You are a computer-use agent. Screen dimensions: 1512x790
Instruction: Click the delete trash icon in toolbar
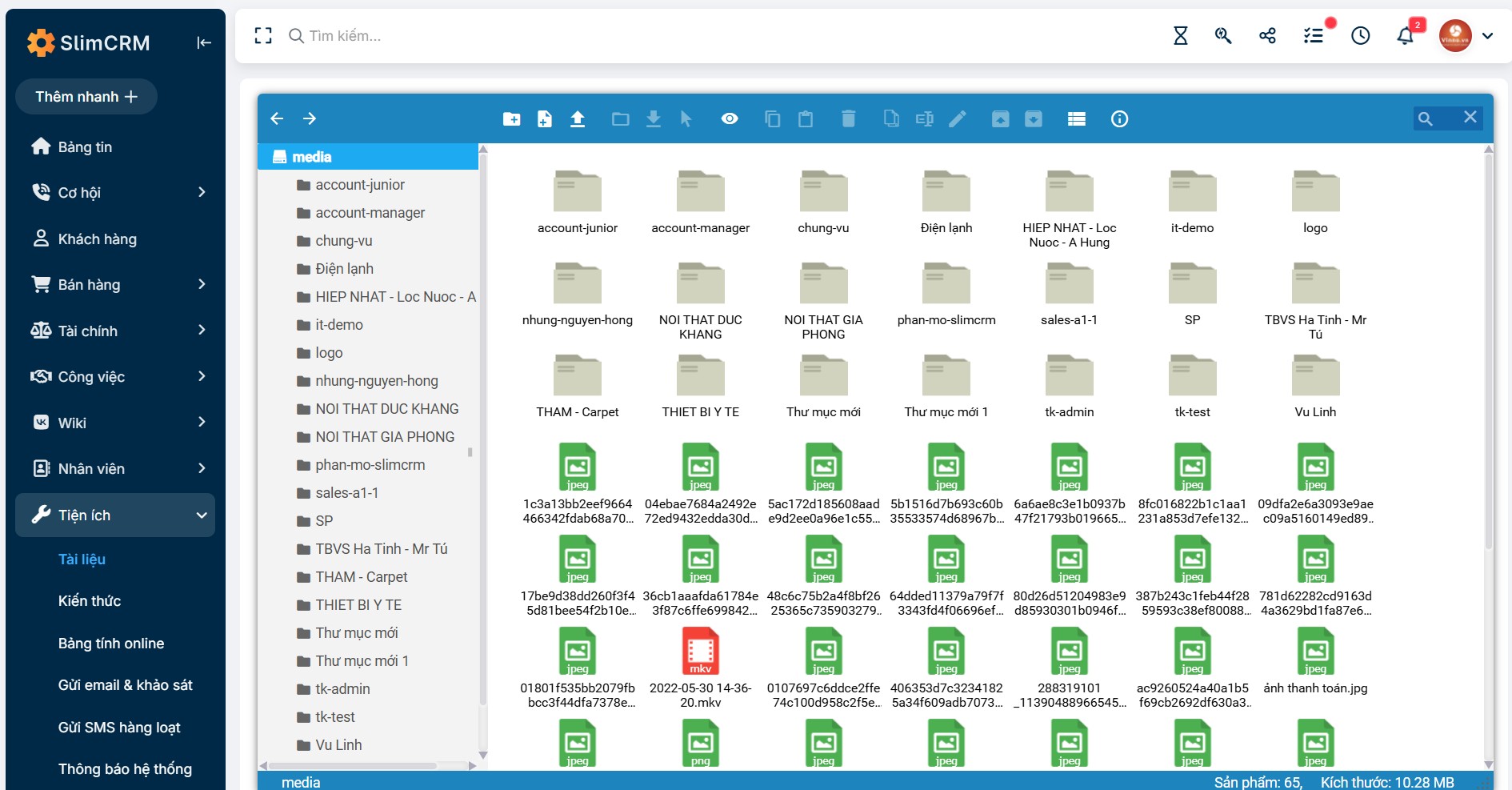849,119
